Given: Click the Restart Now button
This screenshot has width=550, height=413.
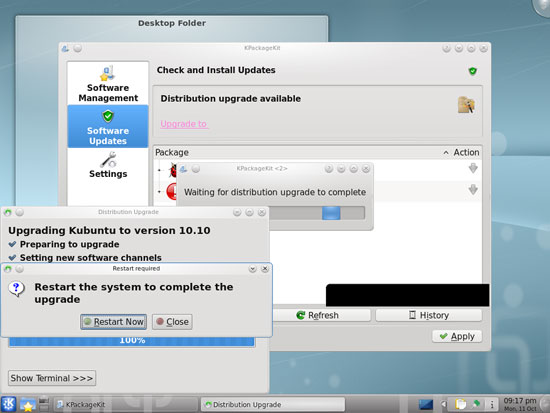Looking at the screenshot, I should 113,321.
